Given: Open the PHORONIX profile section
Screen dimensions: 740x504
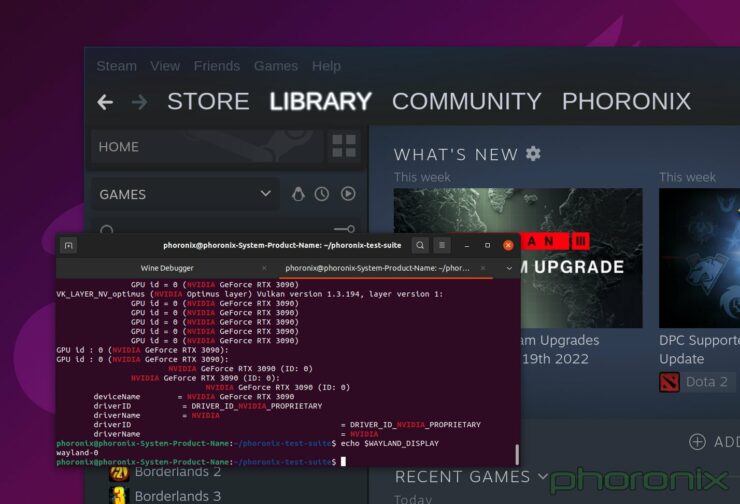Looking at the screenshot, I should coord(626,101).
